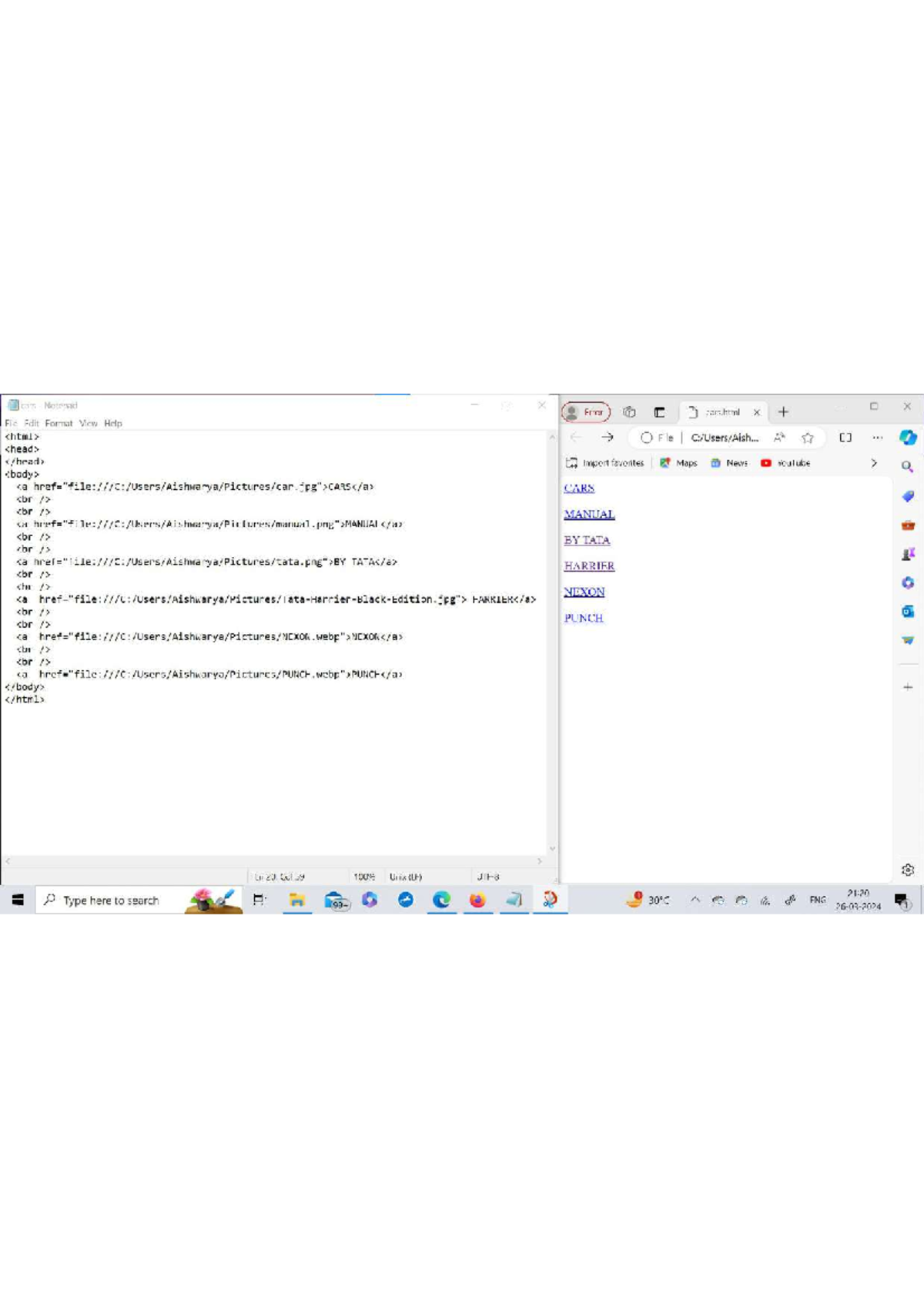This screenshot has width=924, height=1308.
Task: Click Import favorites in bookmarks bar
Action: (x=604, y=463)
